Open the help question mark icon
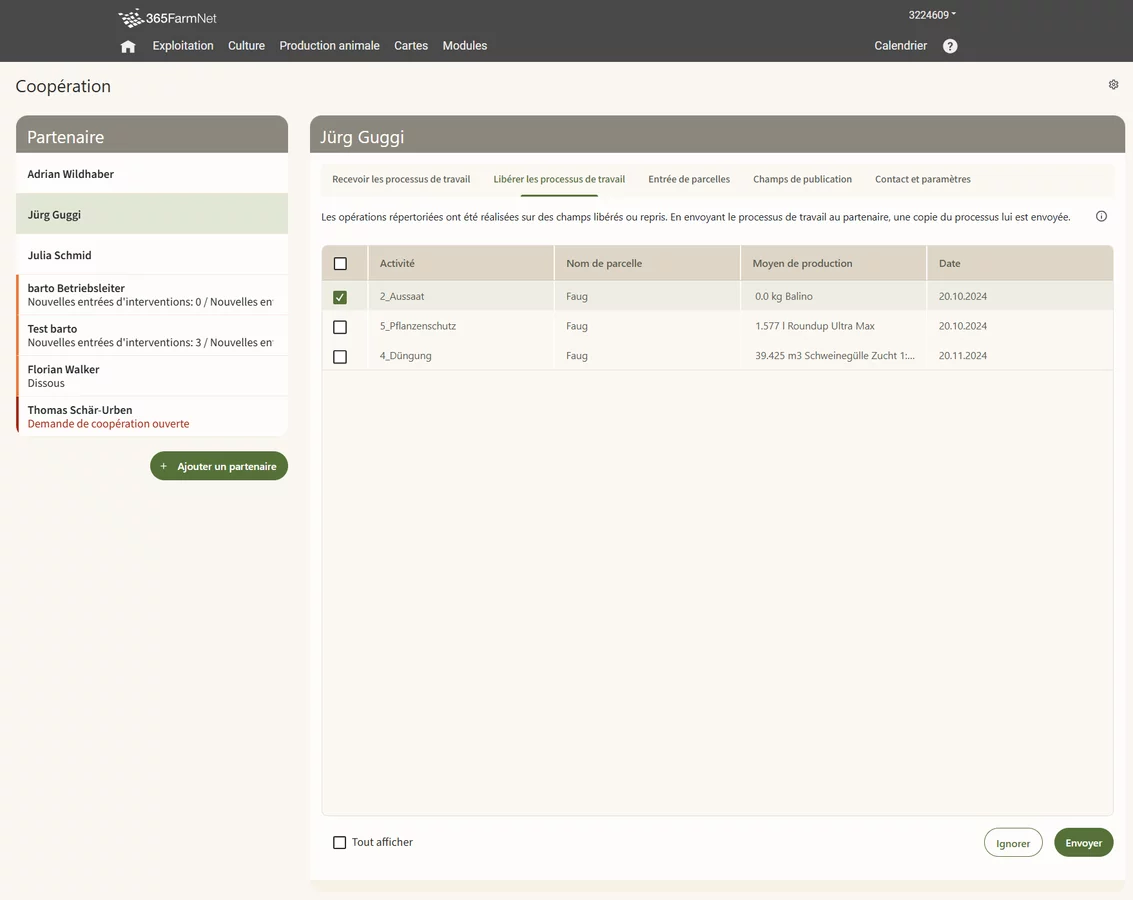 (x=950, y=46)
